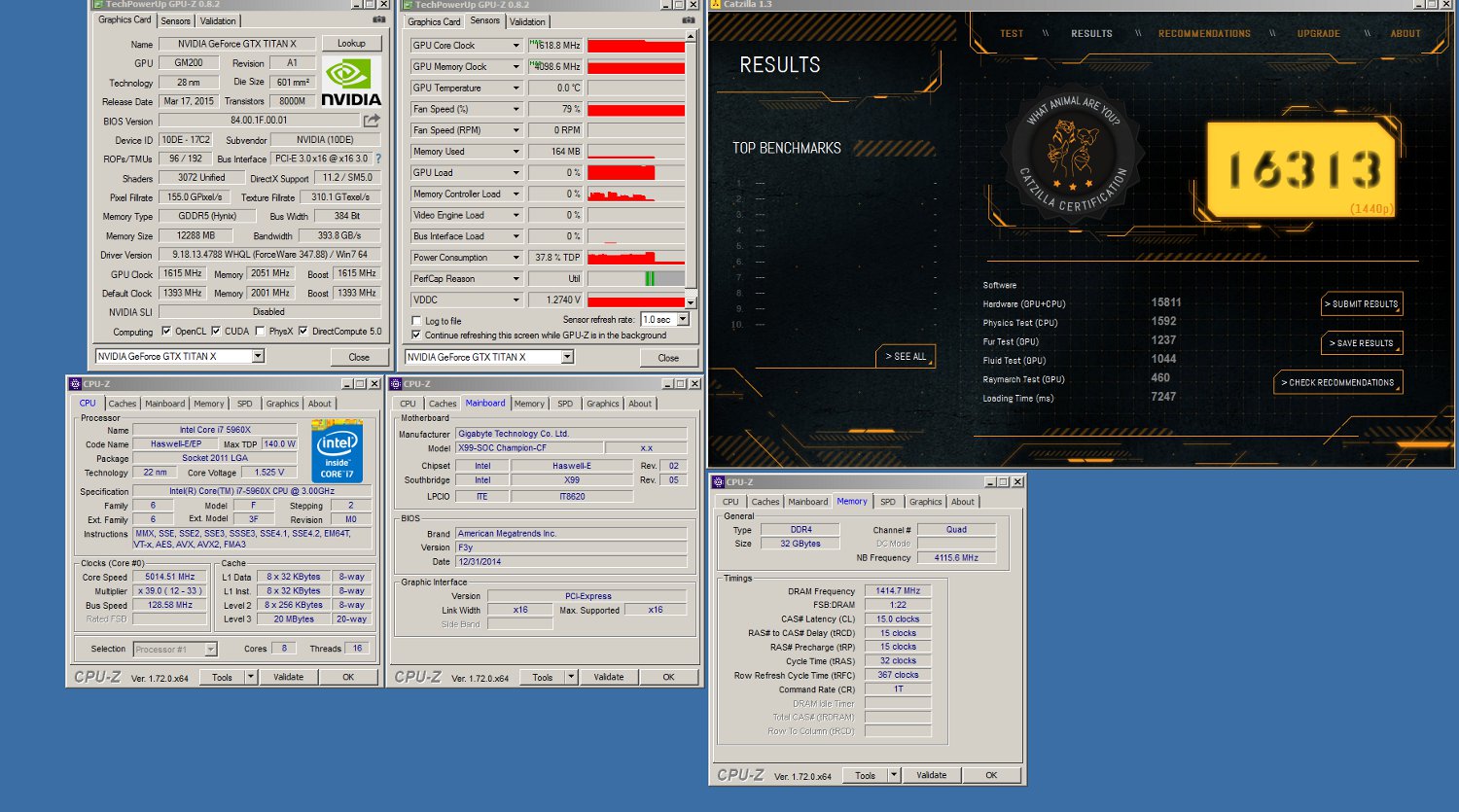Viewport: 1459px width, 812px height.
Task: Click SEE ALL under top benchmarks
Action: (x=905, y=357)
